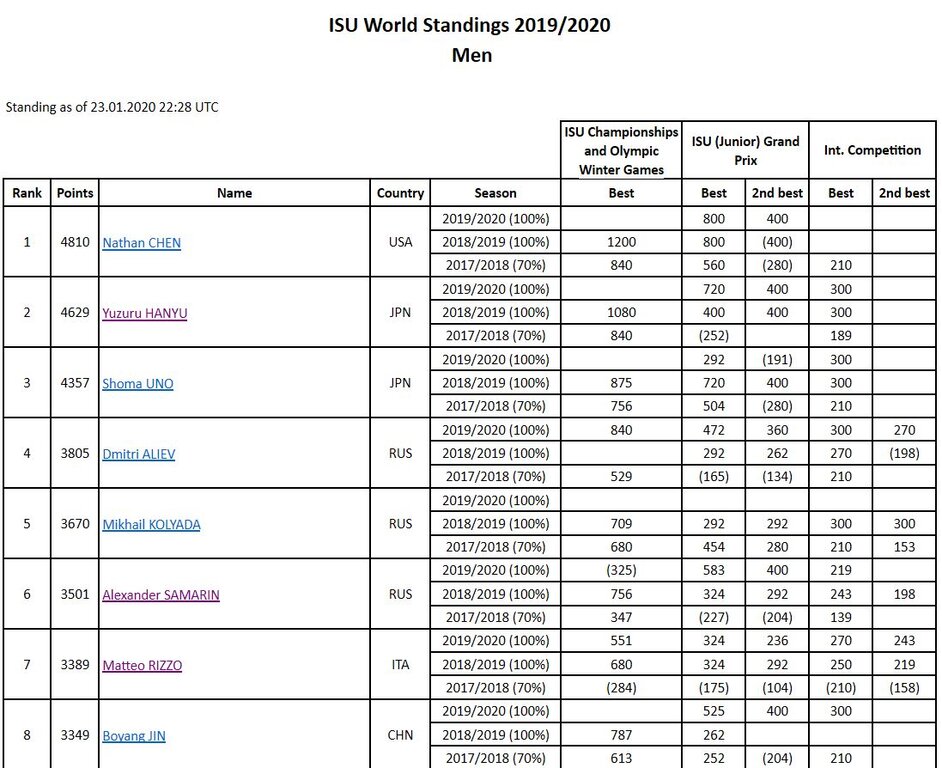This screenshot has height=768, width=942.
Task: Select the (158) second-best competition cell
Action: 904,687
